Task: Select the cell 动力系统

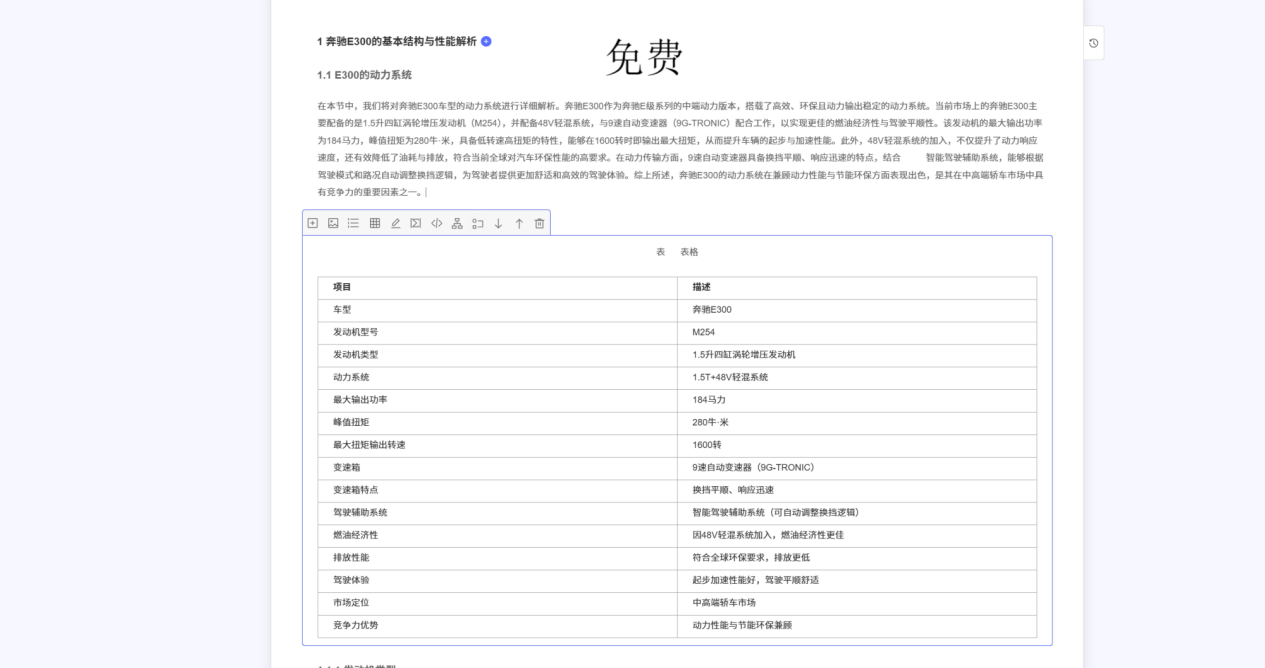Action: click(x=497, y=377)
